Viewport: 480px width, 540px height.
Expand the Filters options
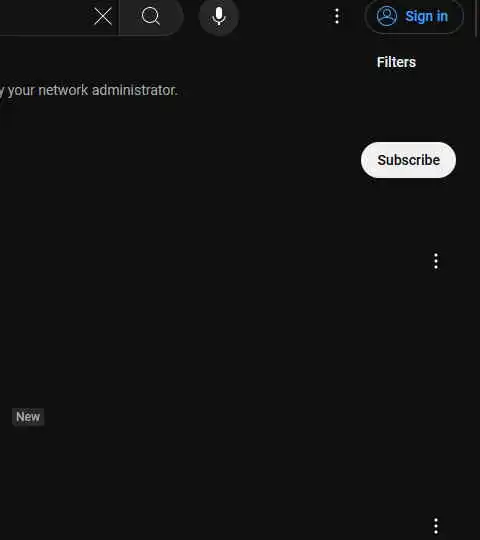[x=396, y=62]
